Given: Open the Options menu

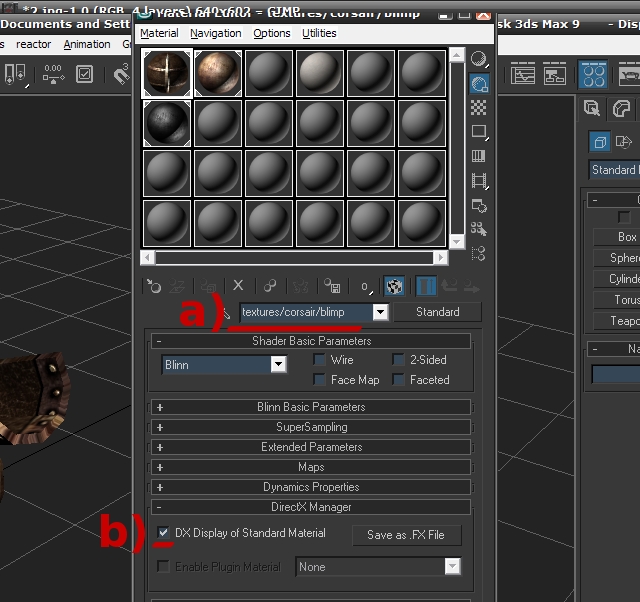Looking at the screenshot, I should coord(272,33).
